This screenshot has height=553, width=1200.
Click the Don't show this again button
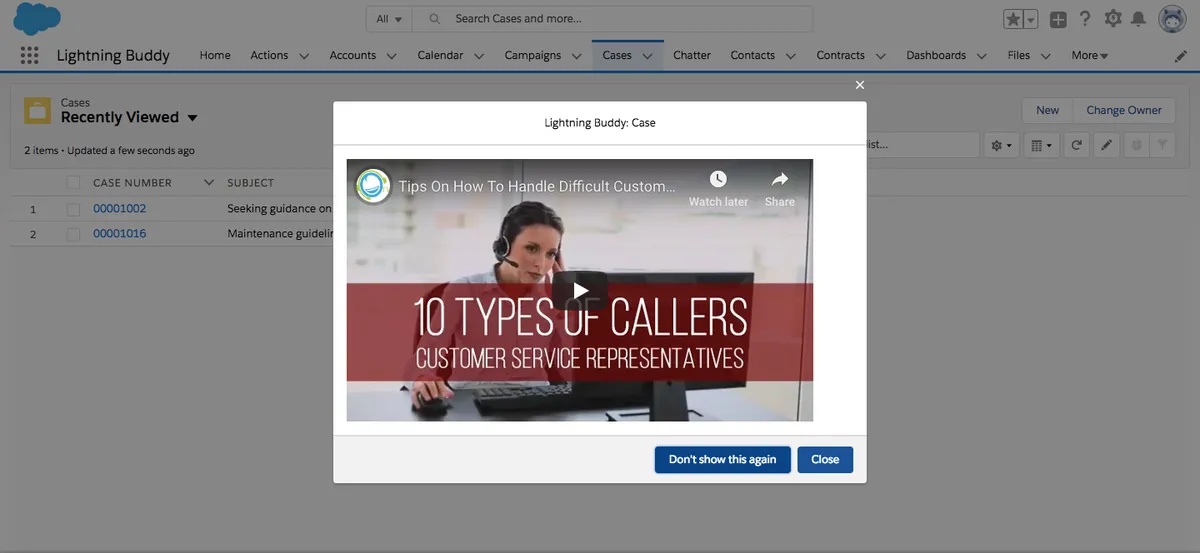(722, 460)
